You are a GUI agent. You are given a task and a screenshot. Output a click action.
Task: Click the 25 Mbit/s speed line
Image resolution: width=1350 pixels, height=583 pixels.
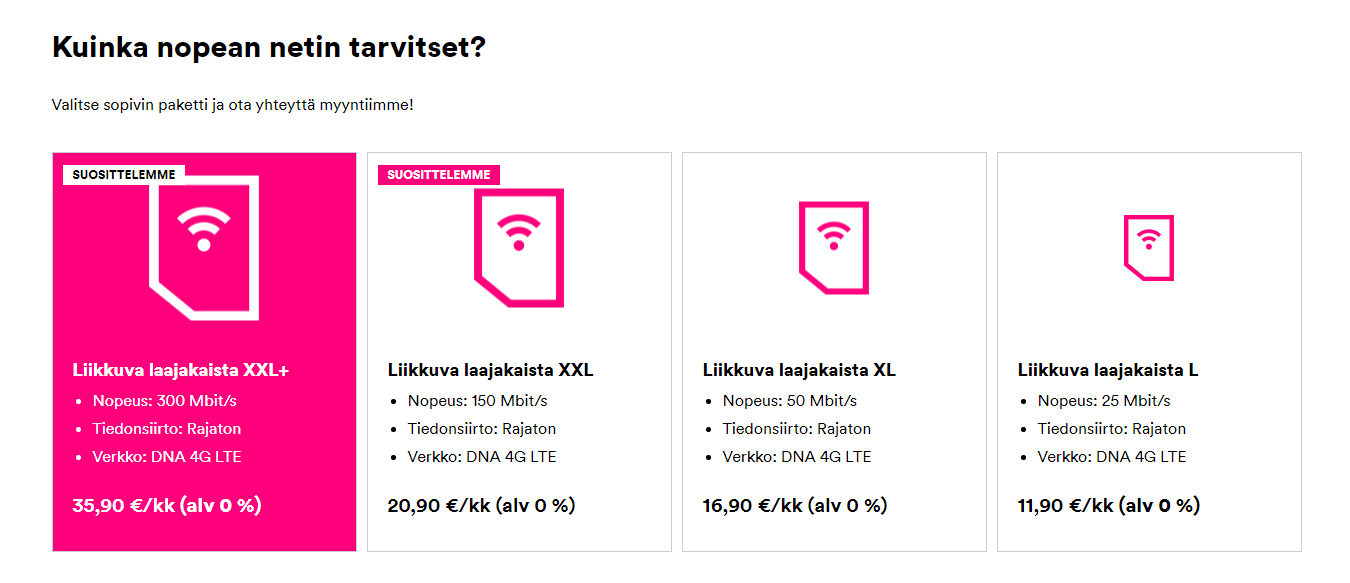pyautogui.click(x=1103, y=401)
